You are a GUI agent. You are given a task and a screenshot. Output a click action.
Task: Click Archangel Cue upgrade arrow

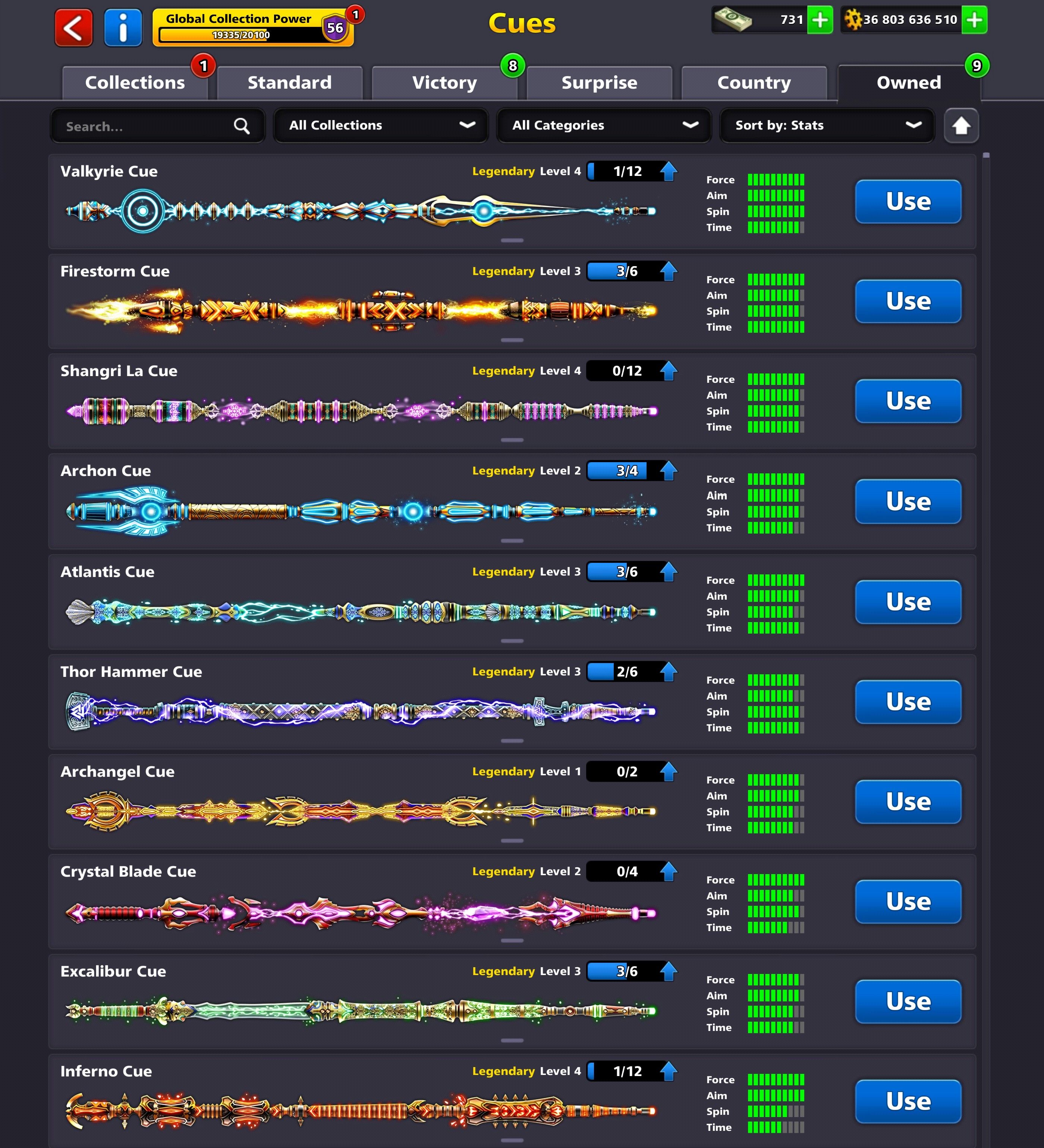point(669,772)
